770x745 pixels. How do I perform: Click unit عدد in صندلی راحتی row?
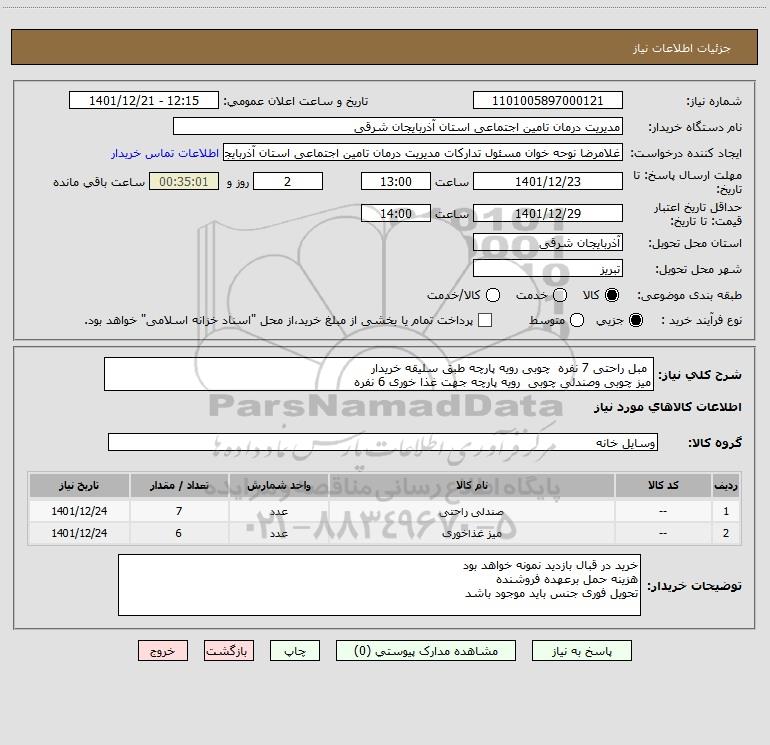point(278,512)
